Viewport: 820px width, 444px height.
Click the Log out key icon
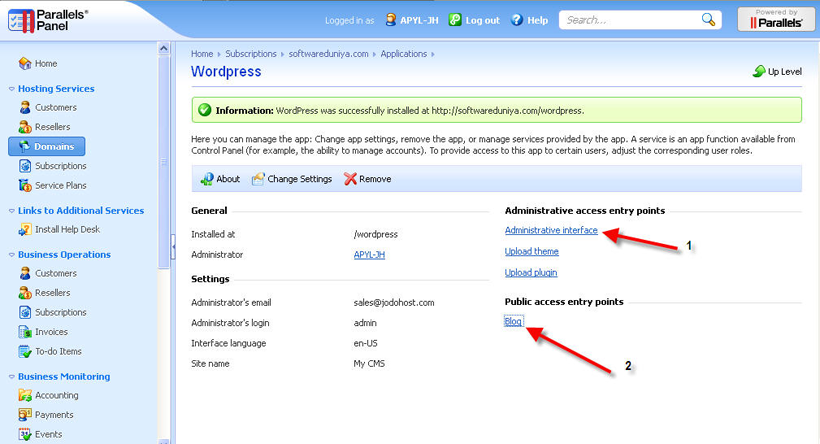coord(455,20)
